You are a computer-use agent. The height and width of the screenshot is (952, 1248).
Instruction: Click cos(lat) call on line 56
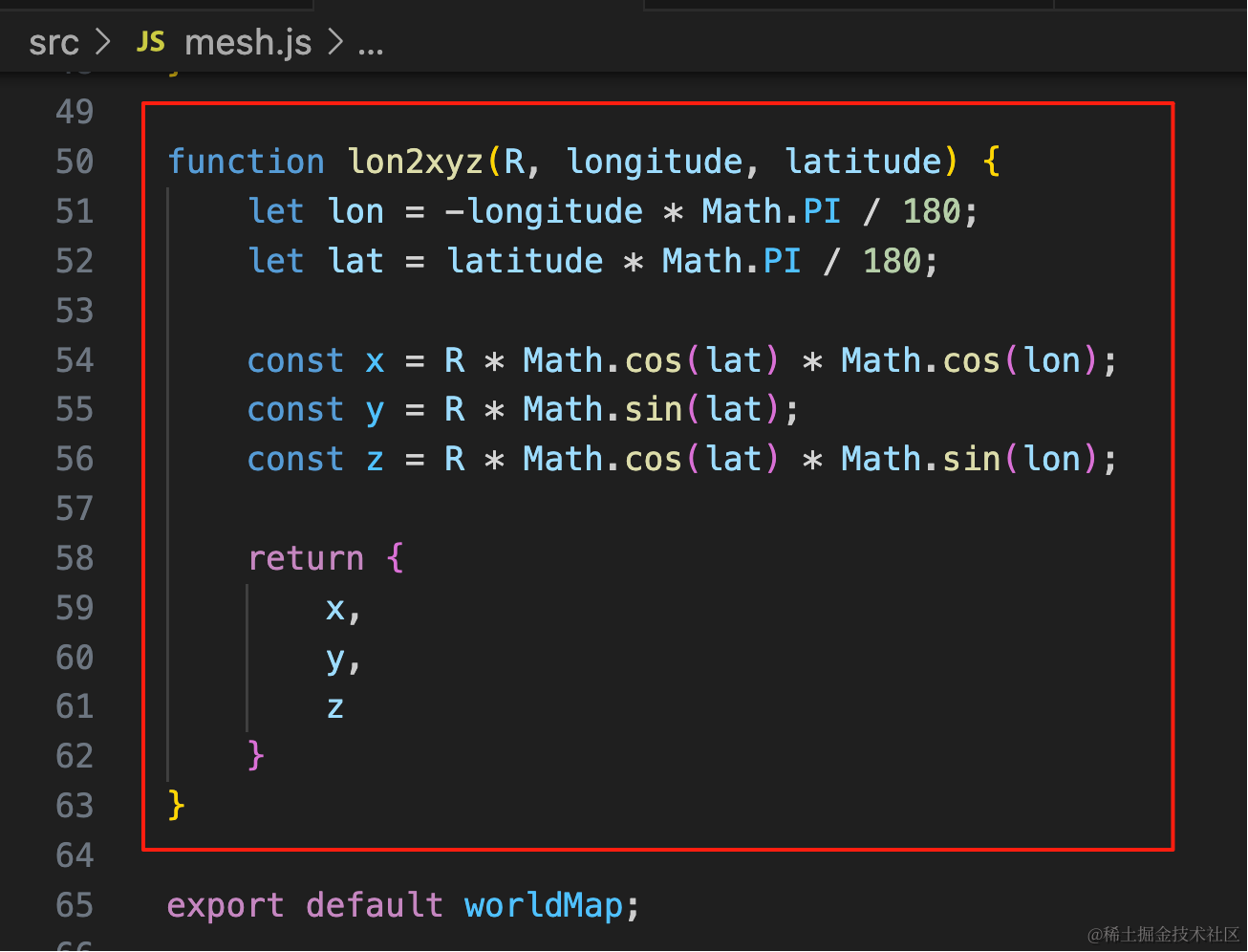[701, 460]
